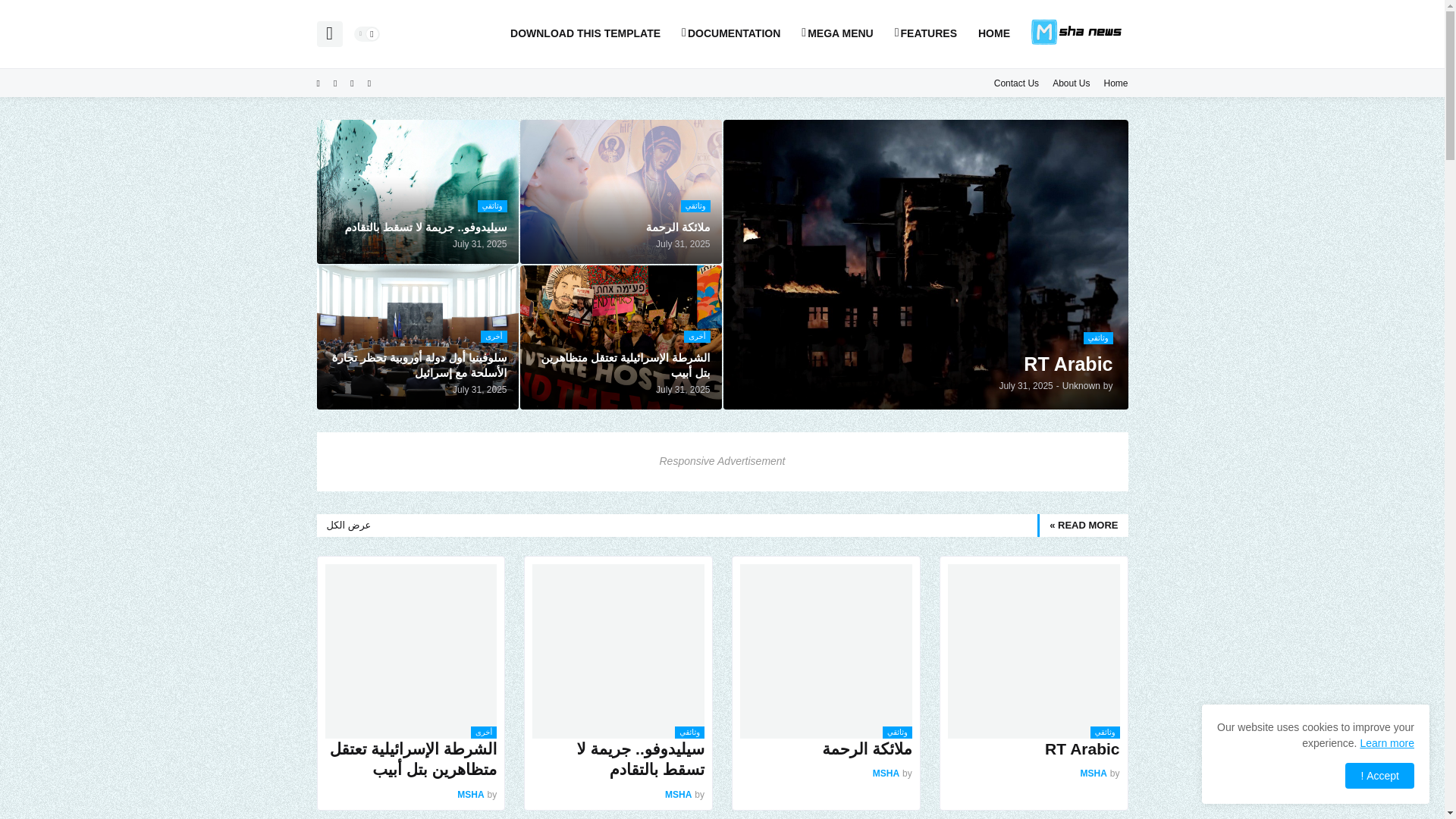Click the أخرى tag on the grid Israeli police card
This screenshot has width=1456, height=819.
[x=484, y=733]
